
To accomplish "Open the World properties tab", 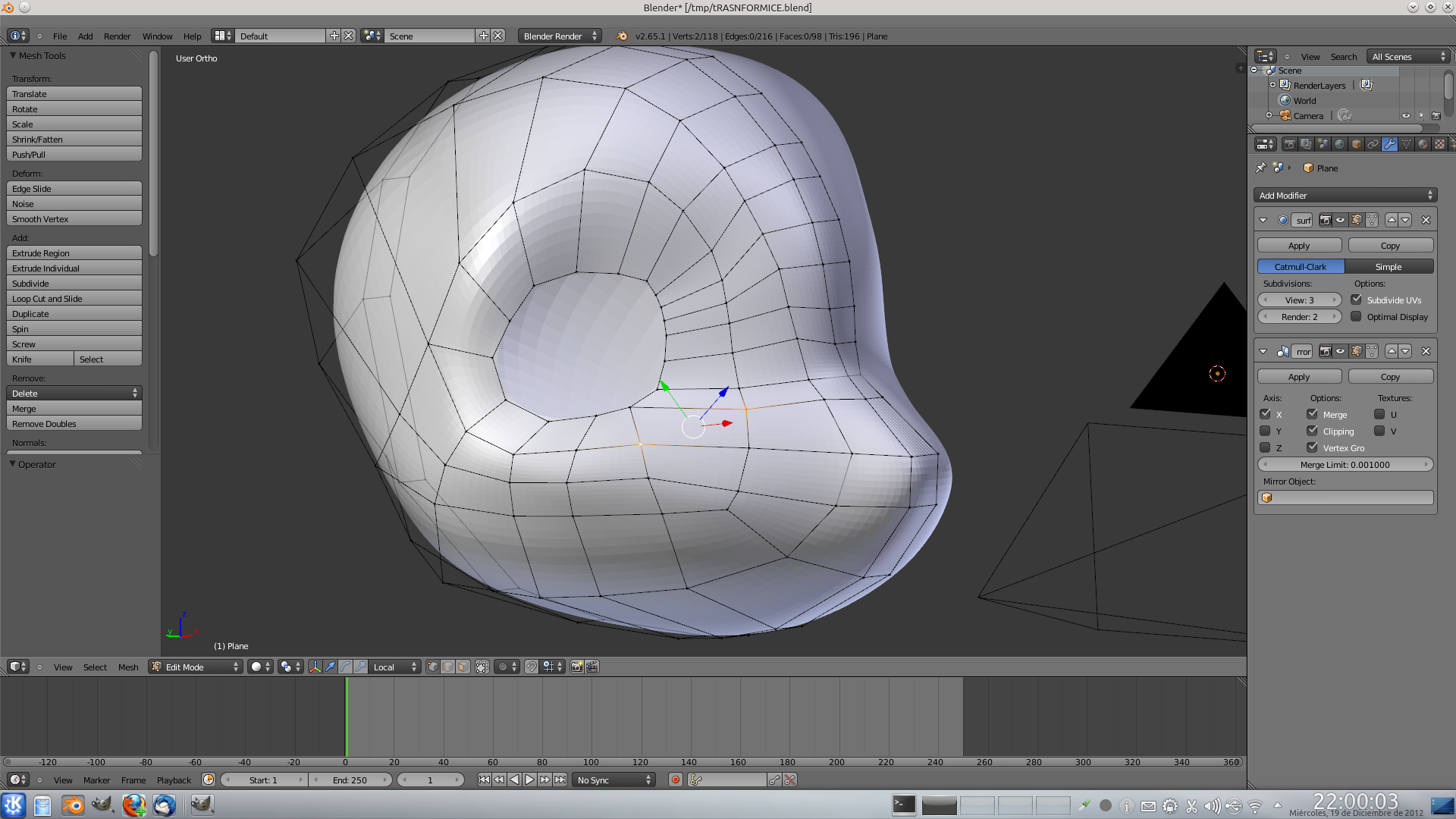I will (x=1340, y=144).
